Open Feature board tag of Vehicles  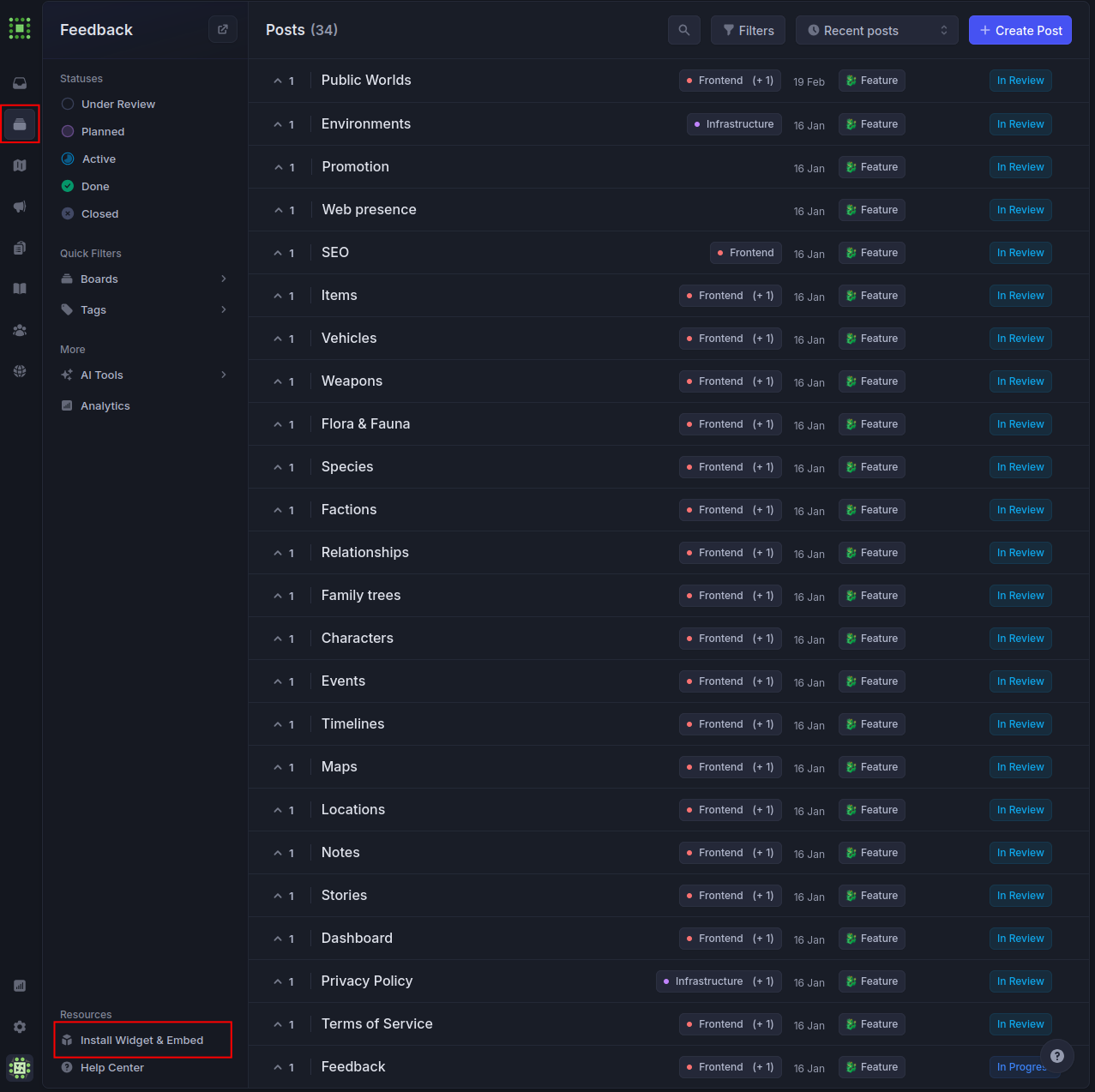(872, 339)
